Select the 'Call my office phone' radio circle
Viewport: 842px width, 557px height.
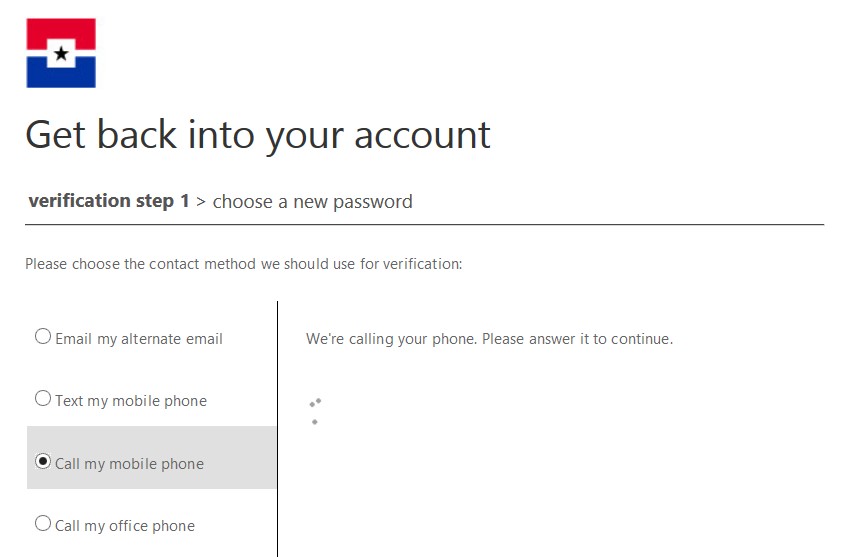pyautogui.click(x=43, y=524)
